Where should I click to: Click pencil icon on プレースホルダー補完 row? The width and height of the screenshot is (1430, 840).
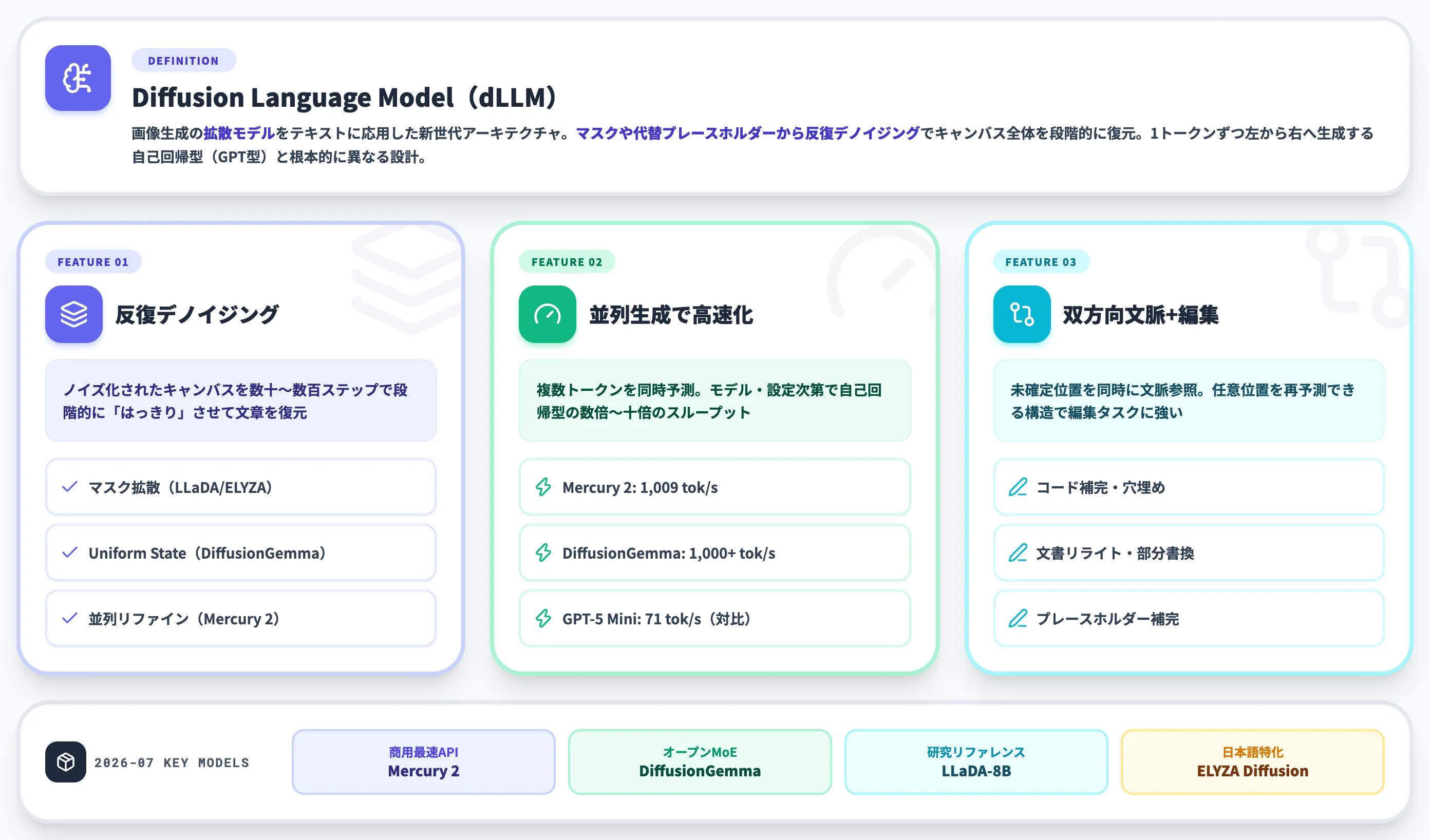(x=1018, y=618)
